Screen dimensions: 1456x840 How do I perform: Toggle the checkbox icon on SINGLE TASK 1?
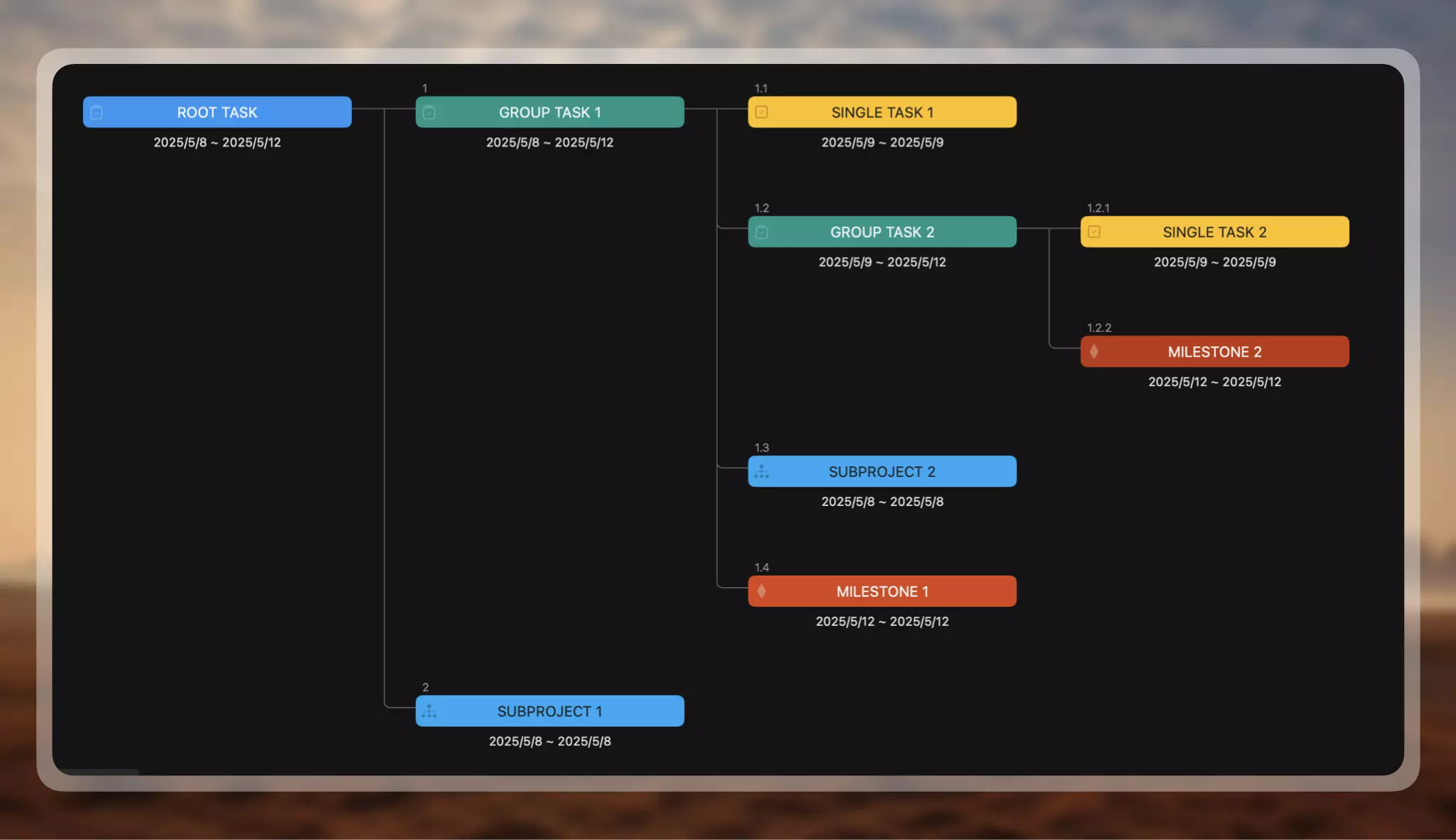pyautogui.click(x=761, y=112)
